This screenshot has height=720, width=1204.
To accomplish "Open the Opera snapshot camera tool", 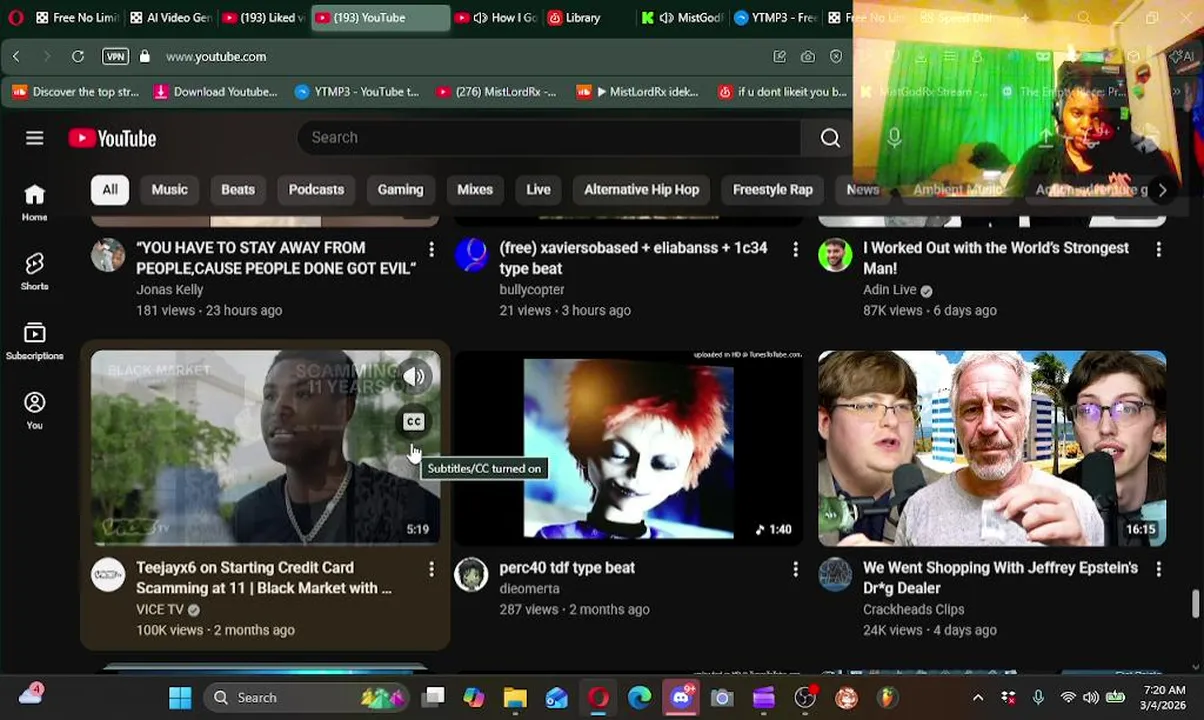I will (807, 57).
